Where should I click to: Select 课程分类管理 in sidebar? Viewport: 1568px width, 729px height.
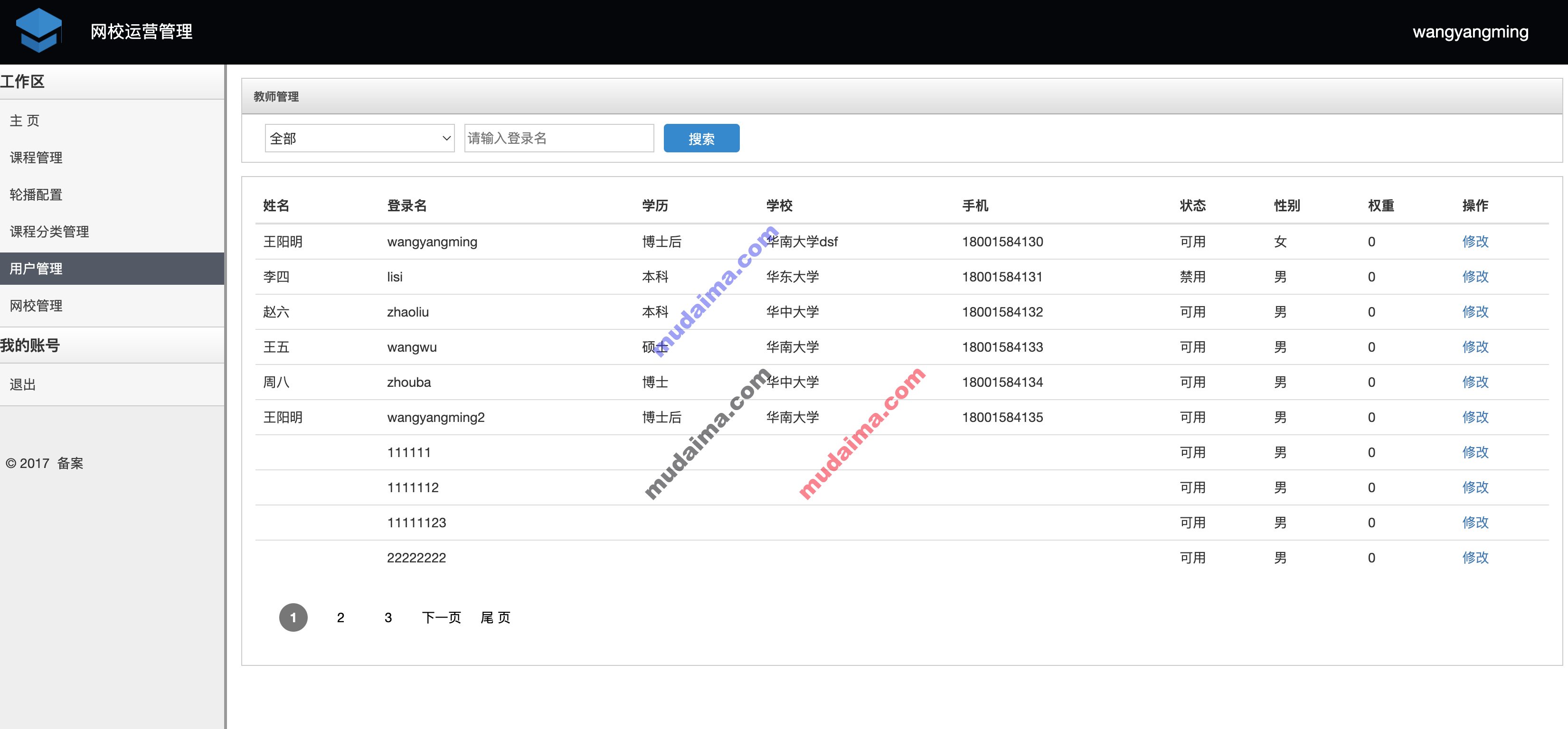coord(112,232)
